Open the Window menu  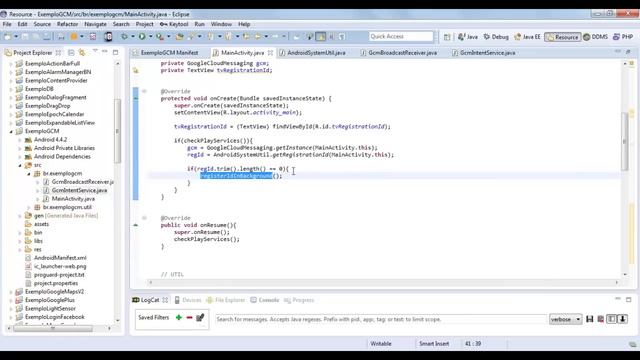[221, 24]
